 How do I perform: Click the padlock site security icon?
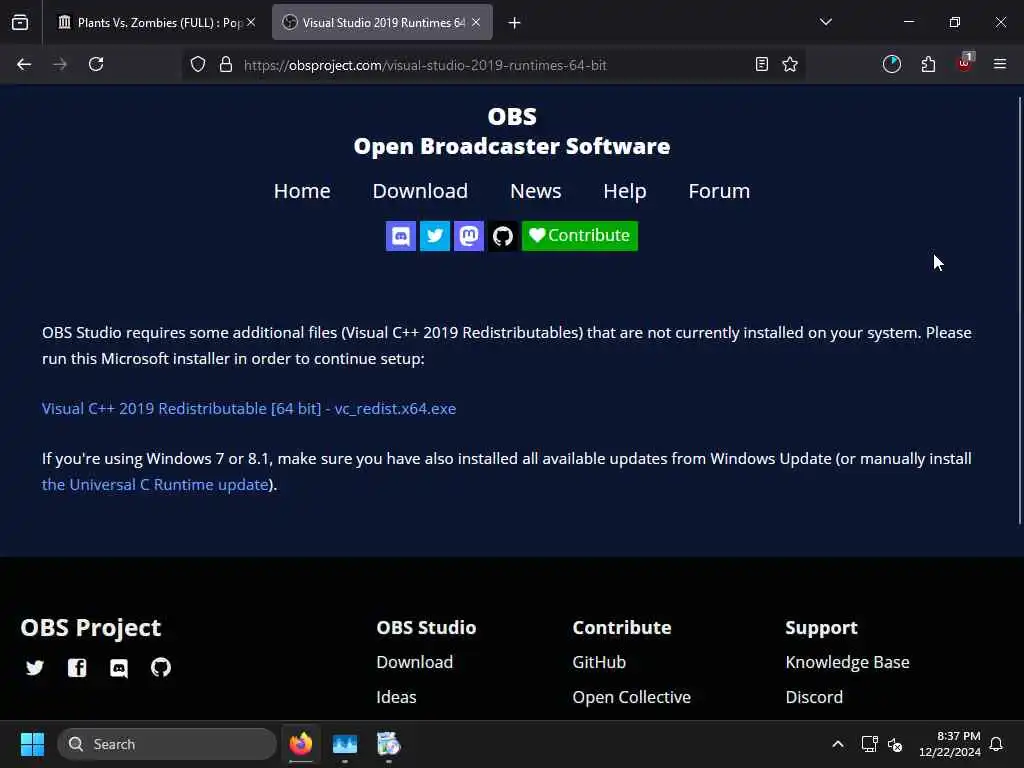coord(226,64)
